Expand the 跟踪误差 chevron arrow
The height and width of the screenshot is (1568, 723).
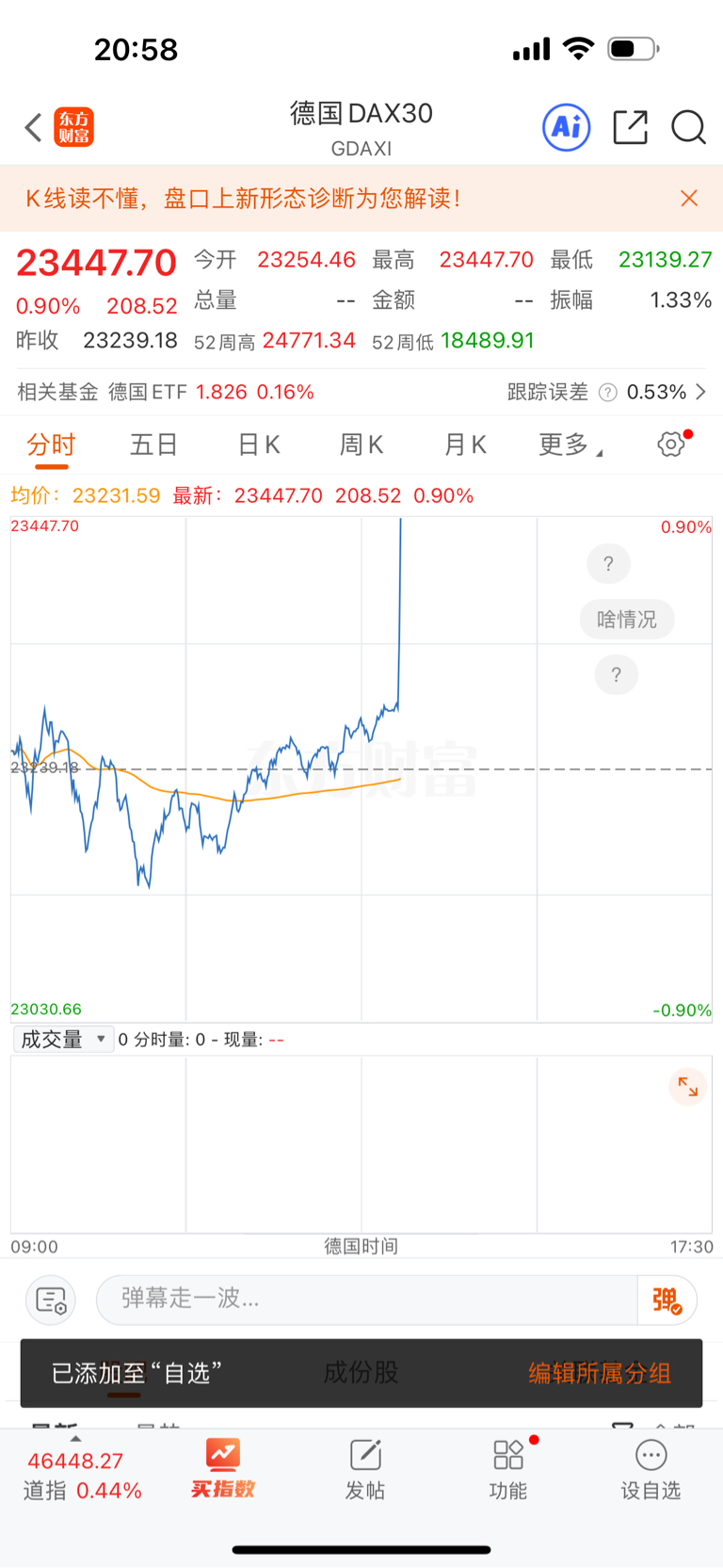(x=700, y=392)
